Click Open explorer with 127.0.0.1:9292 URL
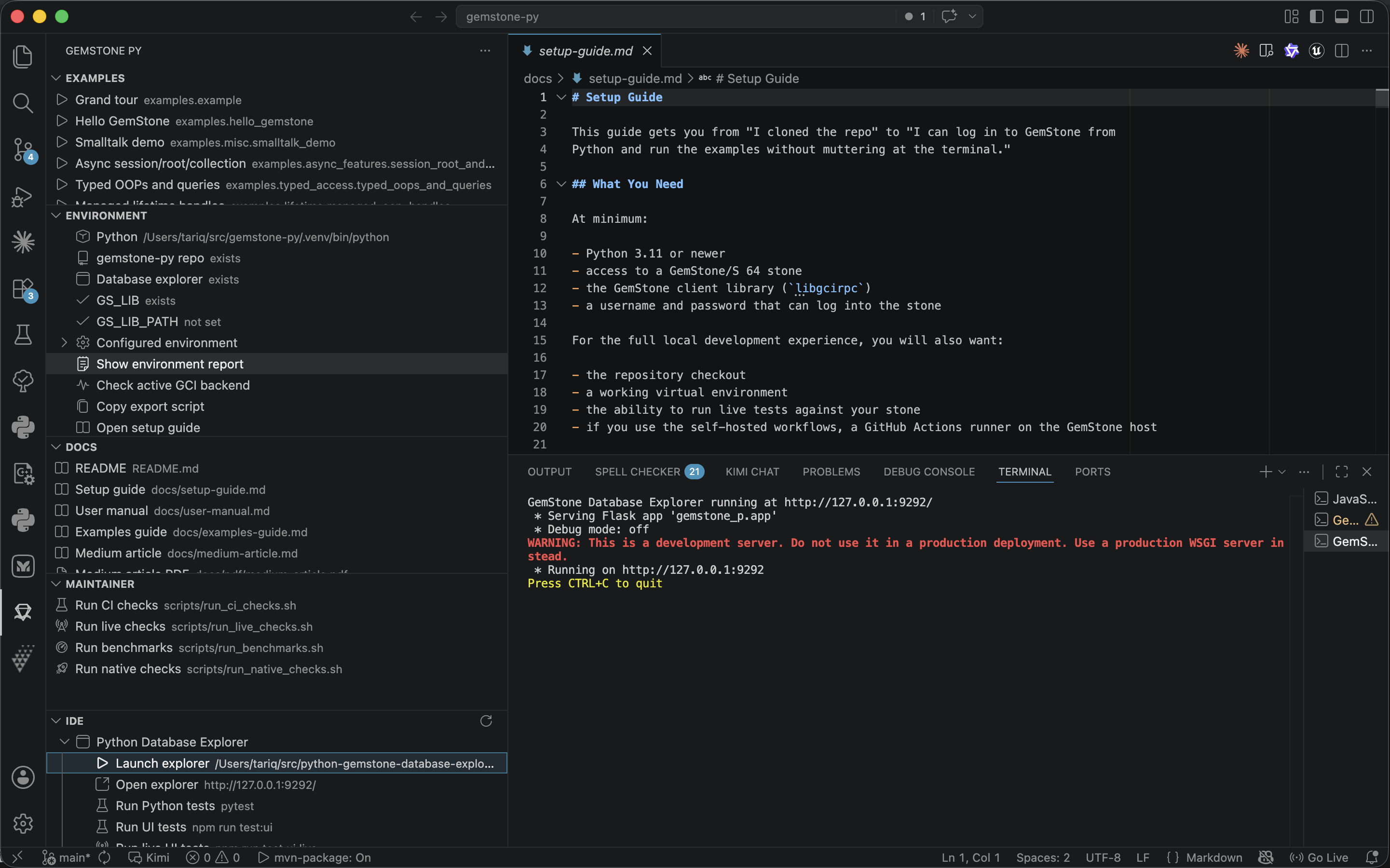The image size is (1390, 868). [x=277, y=784]
